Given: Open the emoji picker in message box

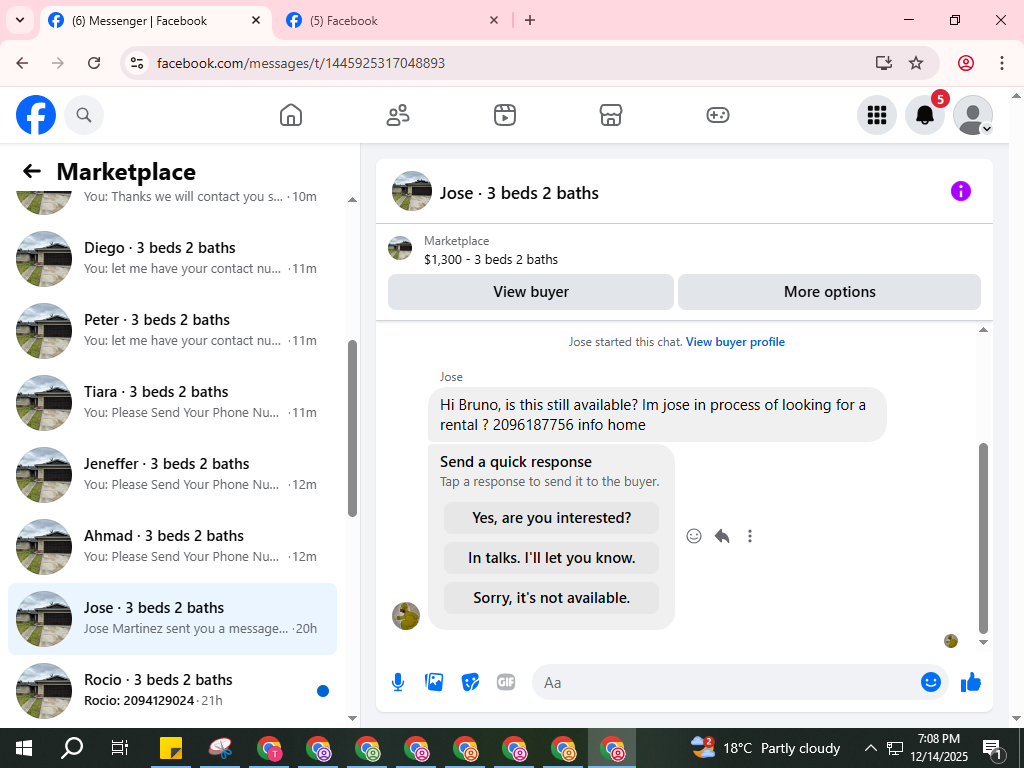Looking at the screenshot, I should pyautogui.click(x=931, y=682).
